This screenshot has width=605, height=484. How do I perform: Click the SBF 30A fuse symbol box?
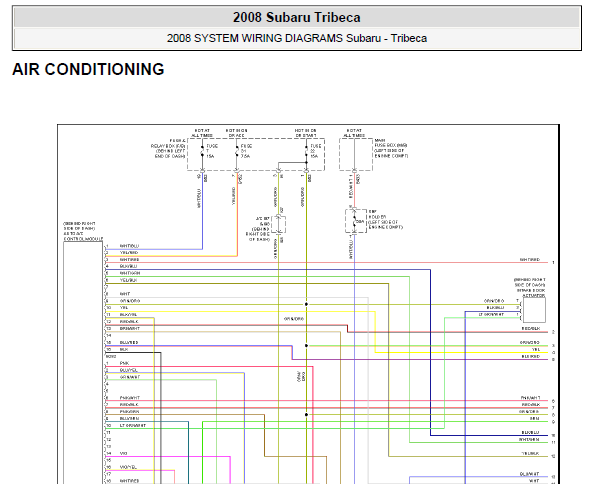(356, 221)
